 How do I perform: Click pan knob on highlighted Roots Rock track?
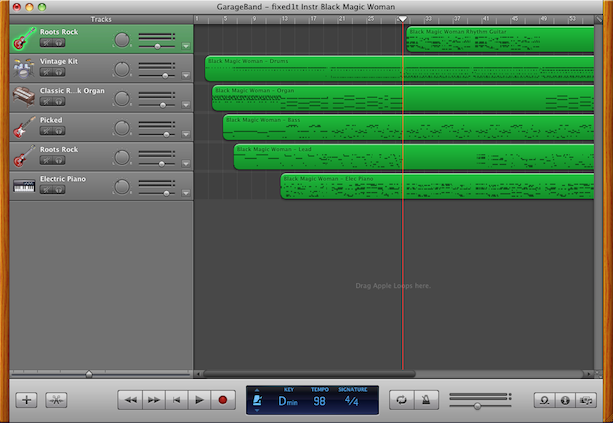coord(122,40)
